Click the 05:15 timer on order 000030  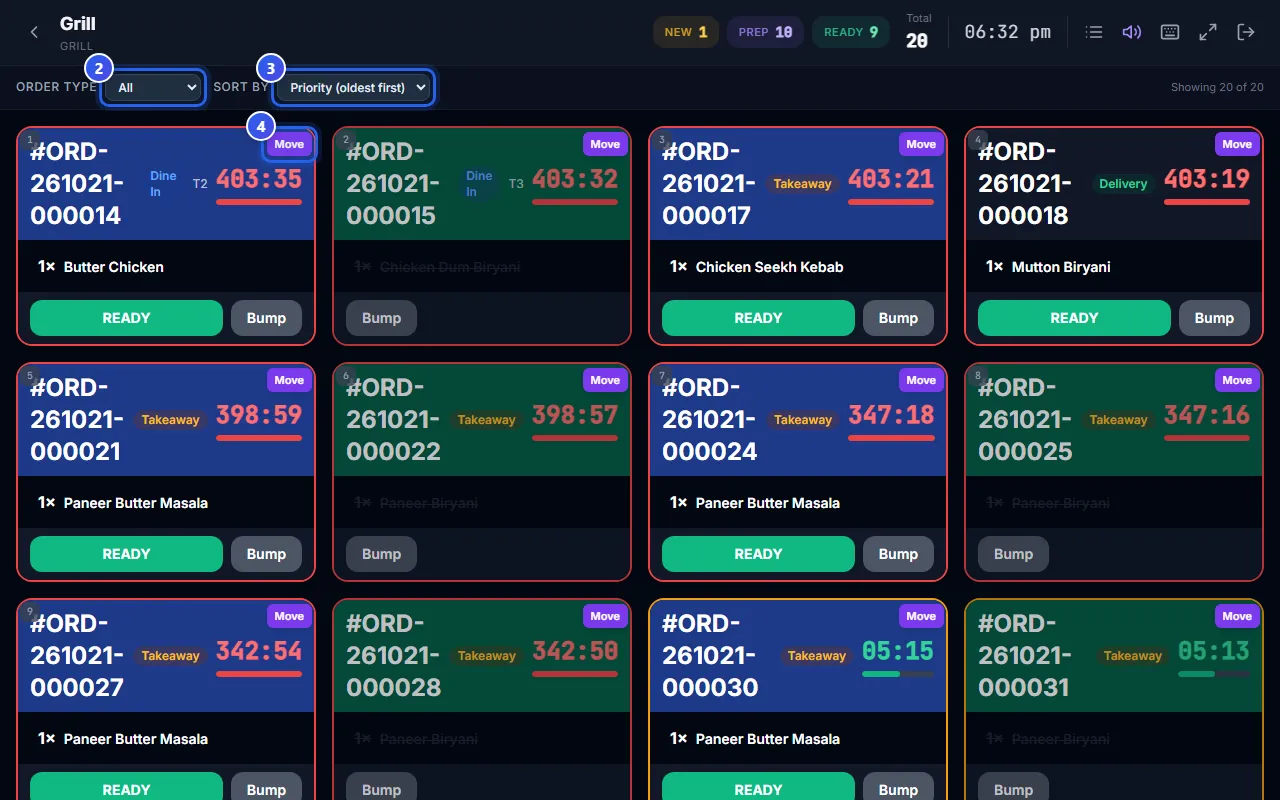898,651
